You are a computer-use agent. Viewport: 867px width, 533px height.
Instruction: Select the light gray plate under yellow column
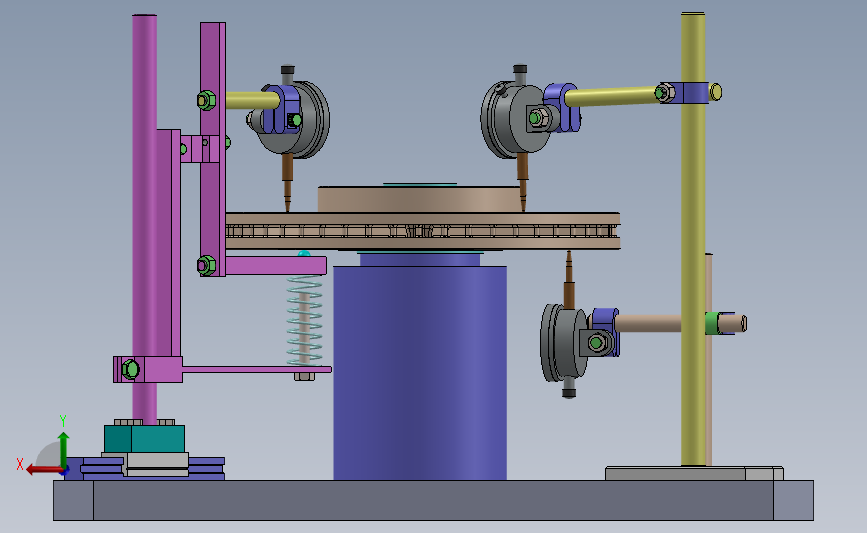pos(694,473)
